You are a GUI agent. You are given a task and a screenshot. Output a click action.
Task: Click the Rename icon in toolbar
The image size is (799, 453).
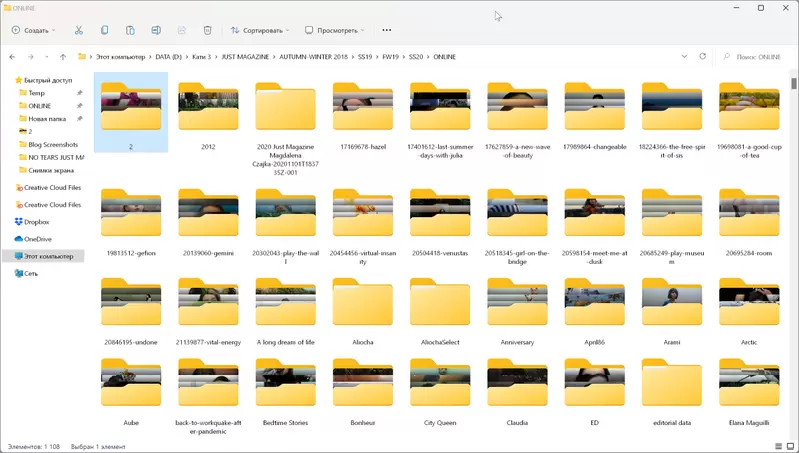(x=156, y=30)
